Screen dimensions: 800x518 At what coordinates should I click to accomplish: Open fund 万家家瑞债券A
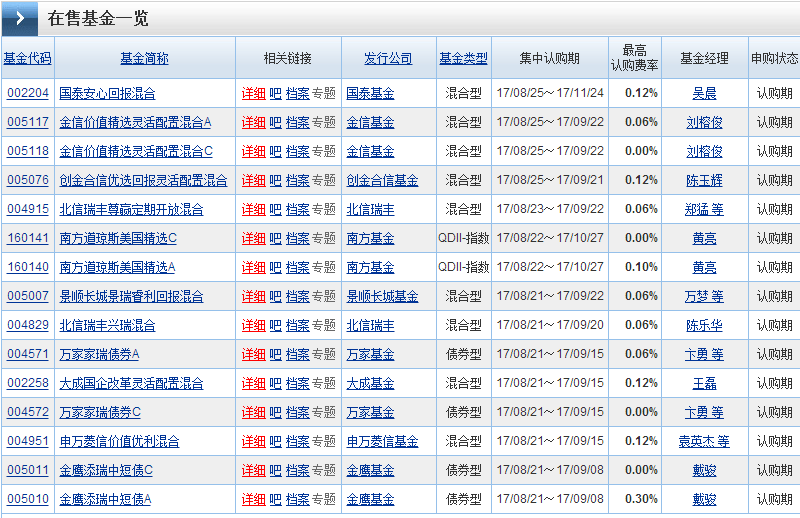tap(99, 354)
